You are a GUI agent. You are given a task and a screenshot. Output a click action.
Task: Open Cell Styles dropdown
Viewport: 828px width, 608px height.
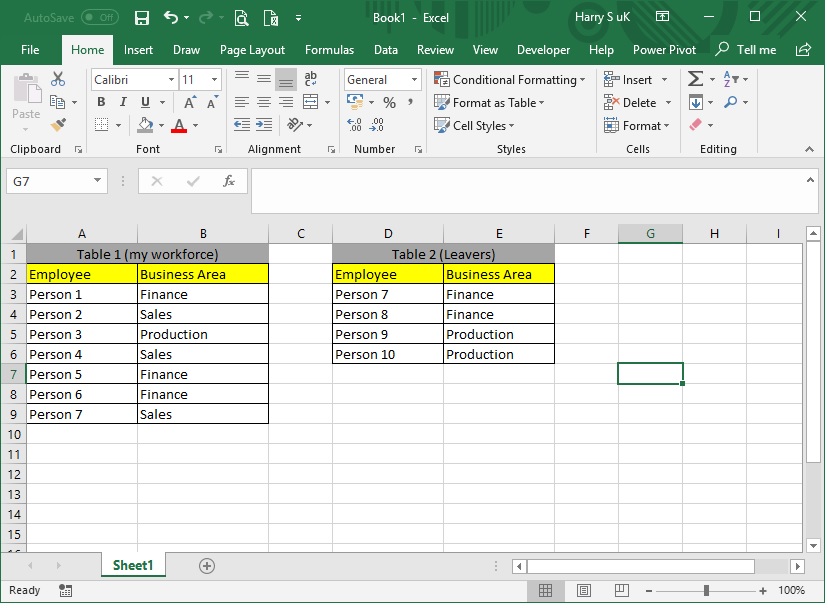(474, 126)
